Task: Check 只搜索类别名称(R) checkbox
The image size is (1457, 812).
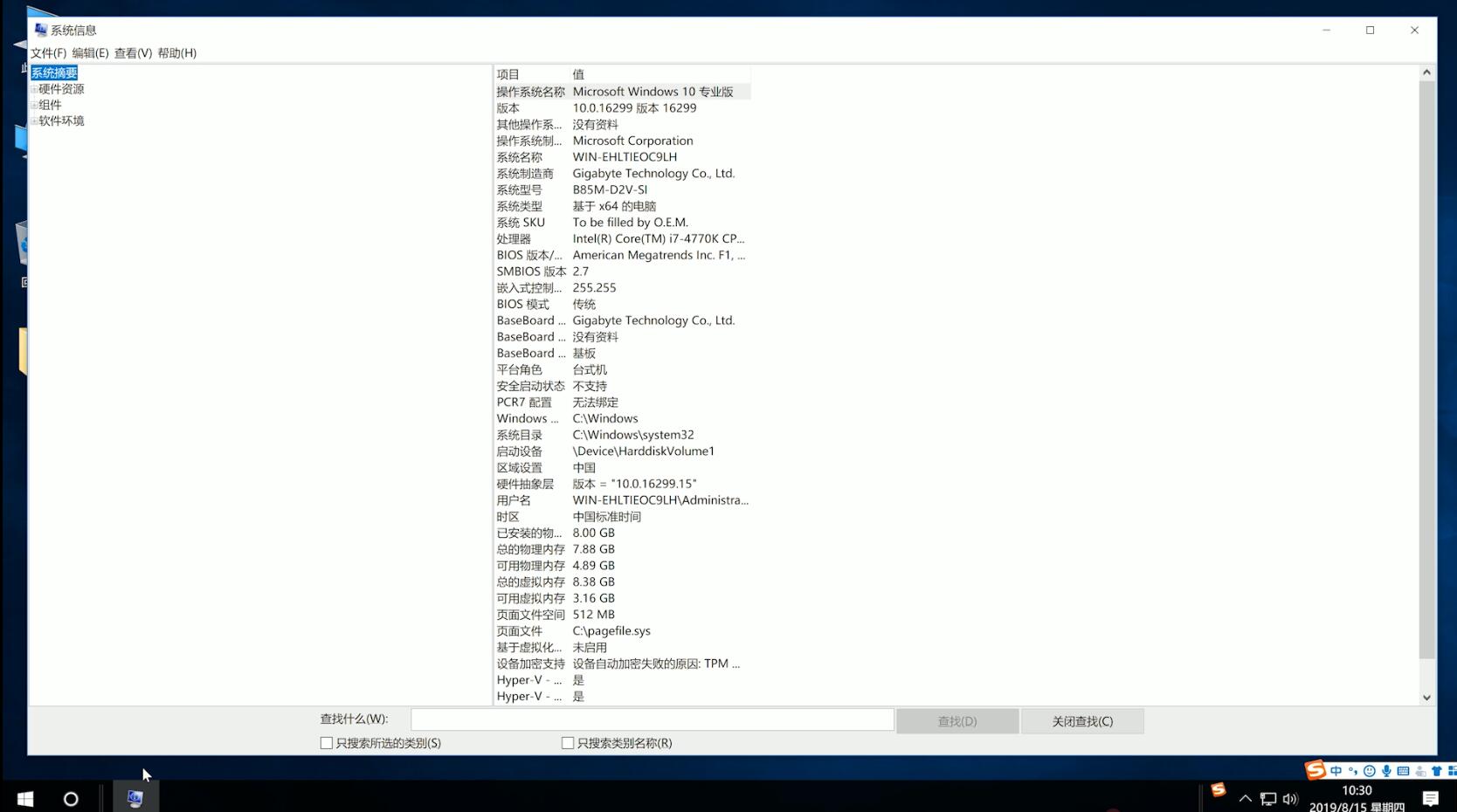Action: point(568,743)
